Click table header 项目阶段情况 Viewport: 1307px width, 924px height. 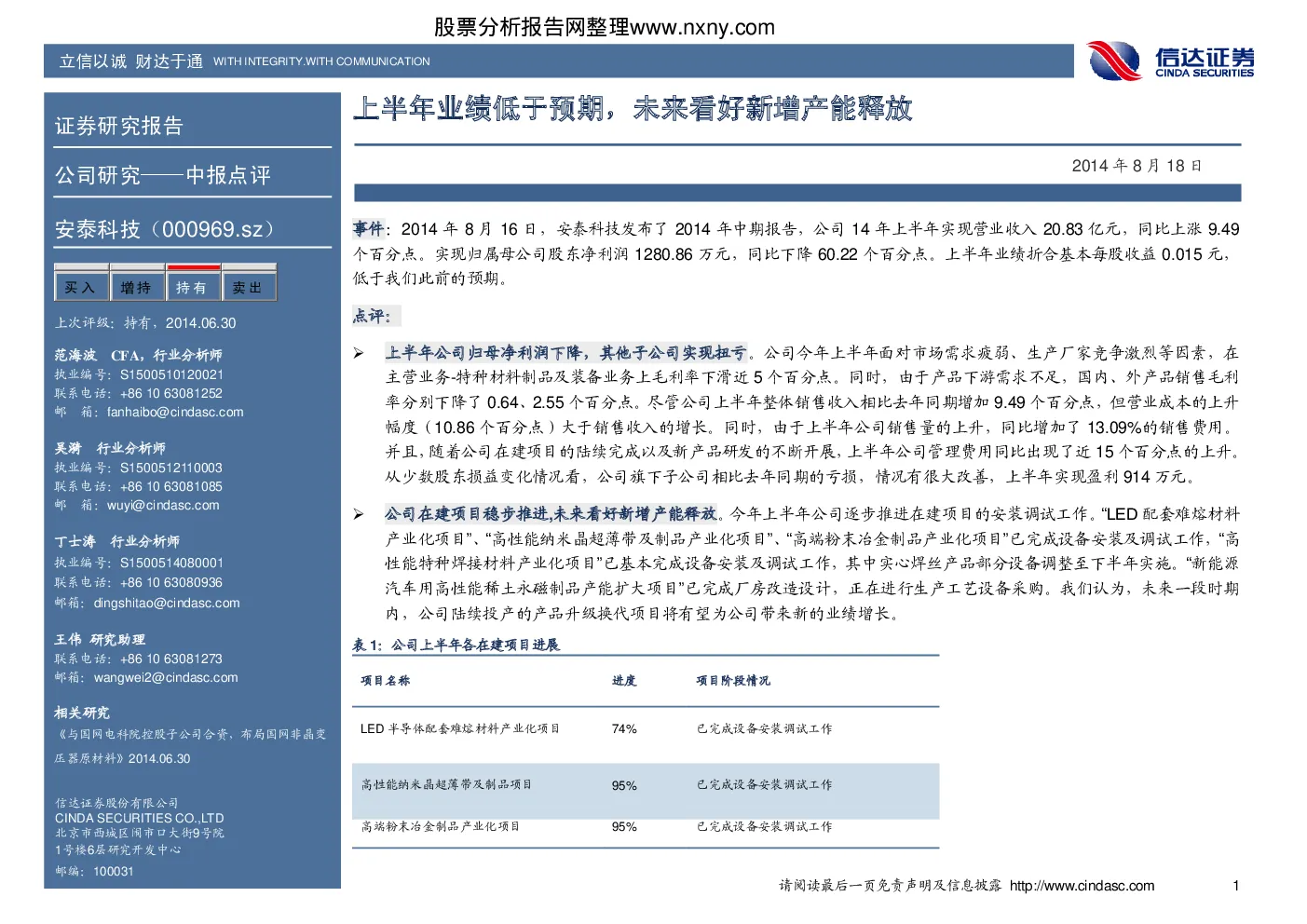[733, 681]
